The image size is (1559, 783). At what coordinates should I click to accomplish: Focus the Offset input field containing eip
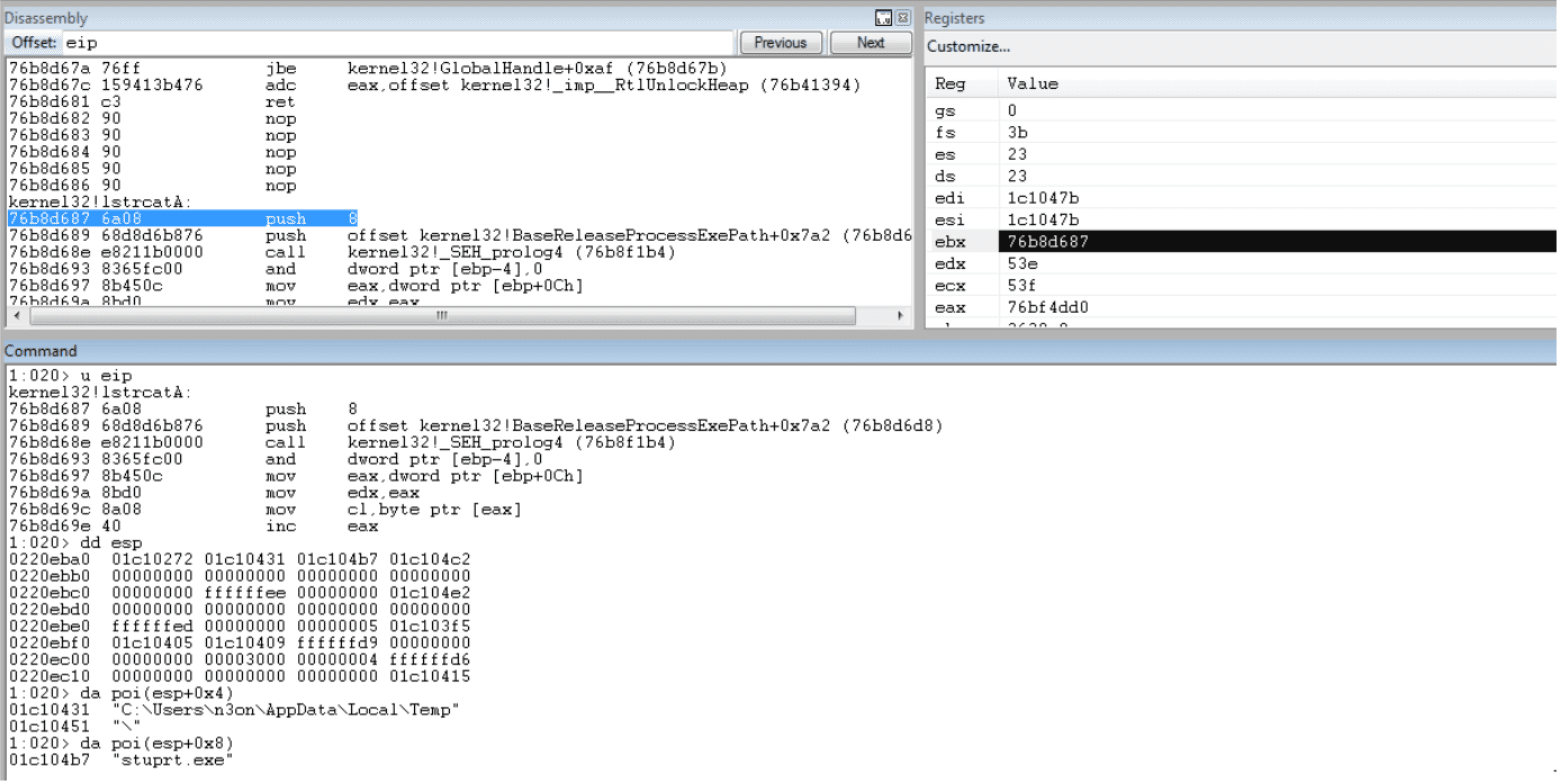[400, 43]
